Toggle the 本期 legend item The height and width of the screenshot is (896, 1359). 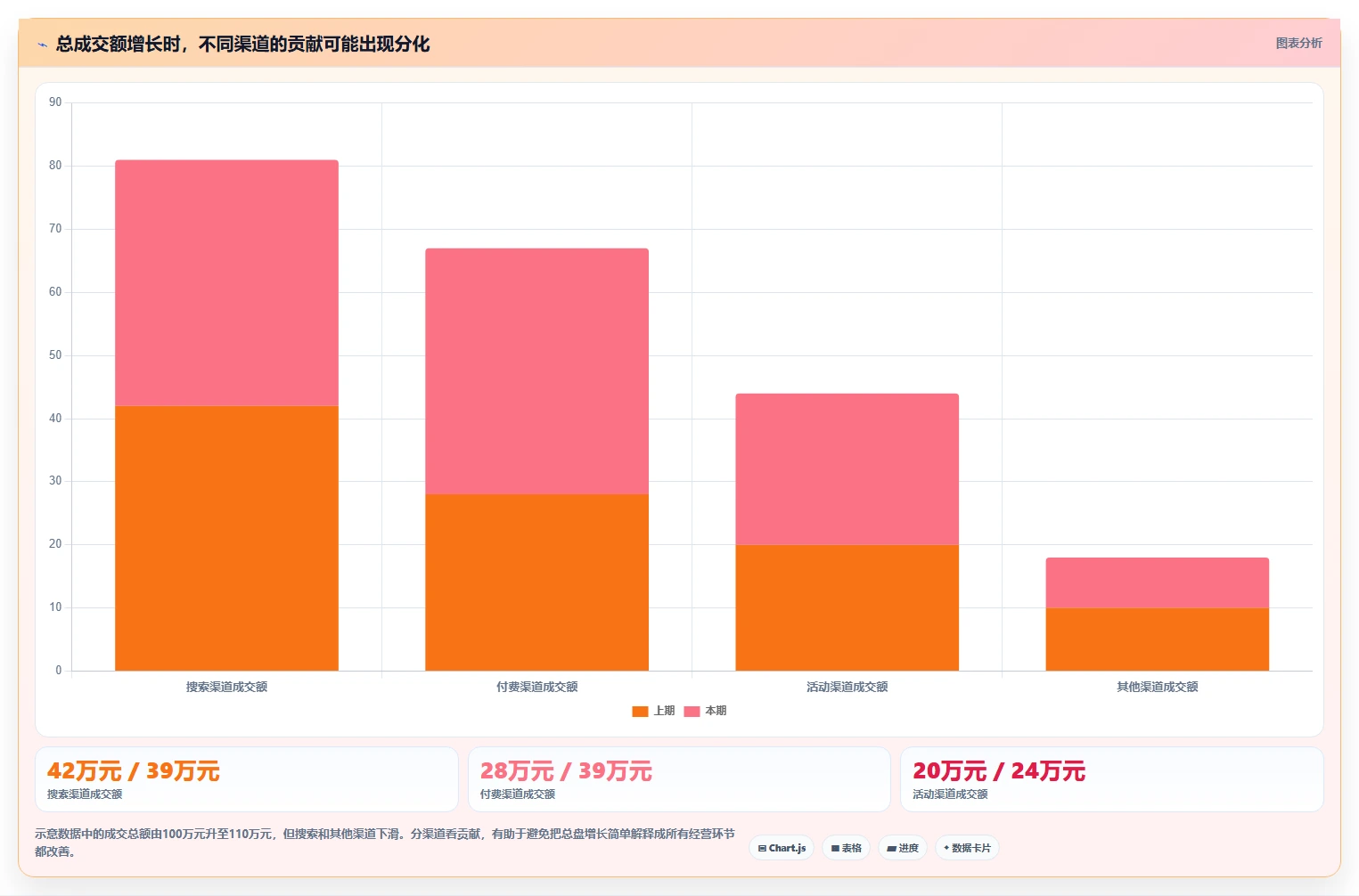705,711
